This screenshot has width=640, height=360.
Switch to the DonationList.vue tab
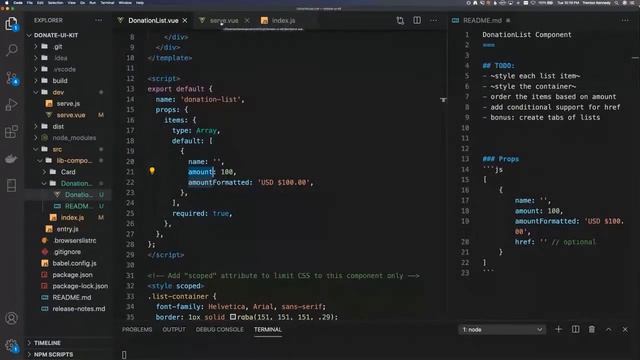pos(153,20)
